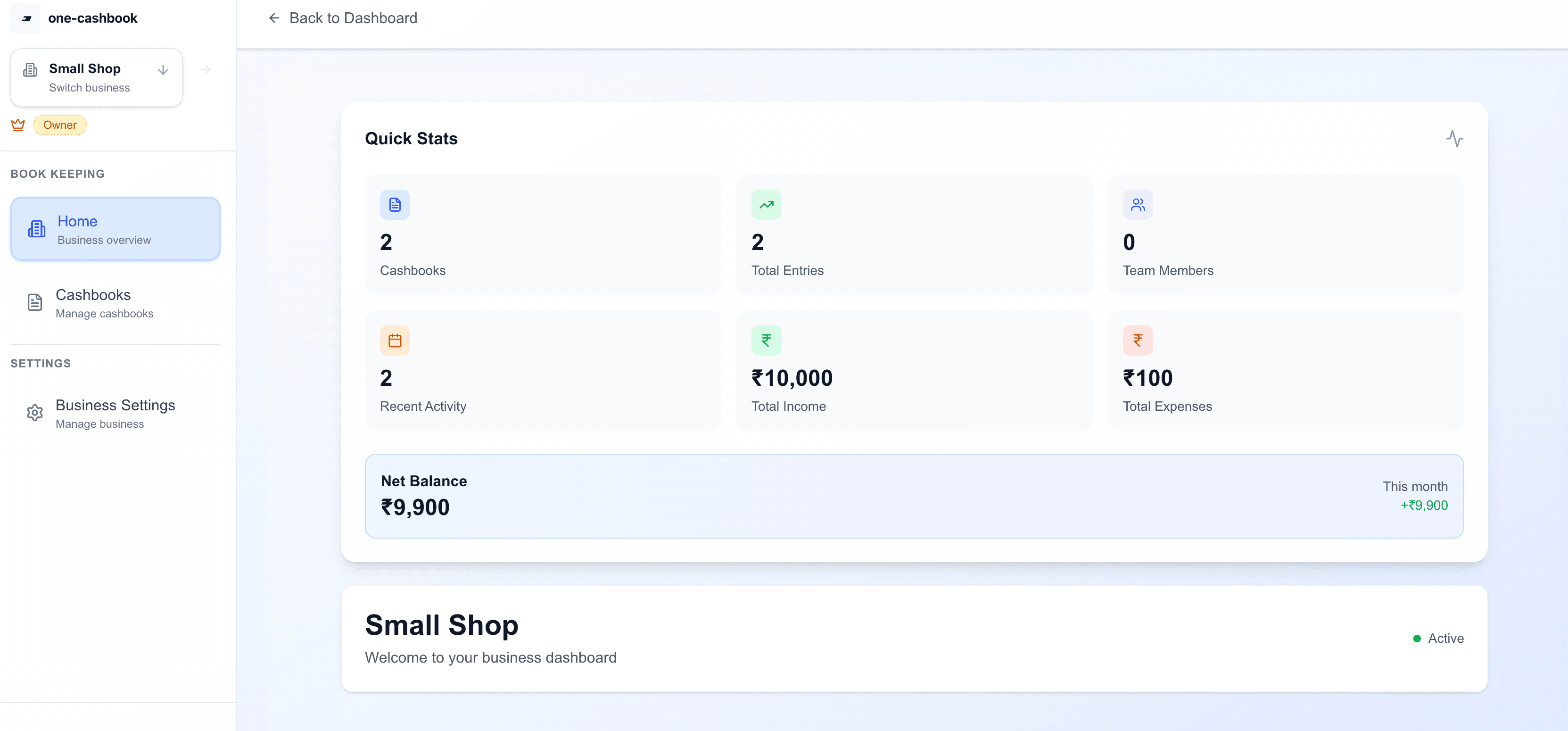Open Cashbooks in the sidebar

pos(115,303)
